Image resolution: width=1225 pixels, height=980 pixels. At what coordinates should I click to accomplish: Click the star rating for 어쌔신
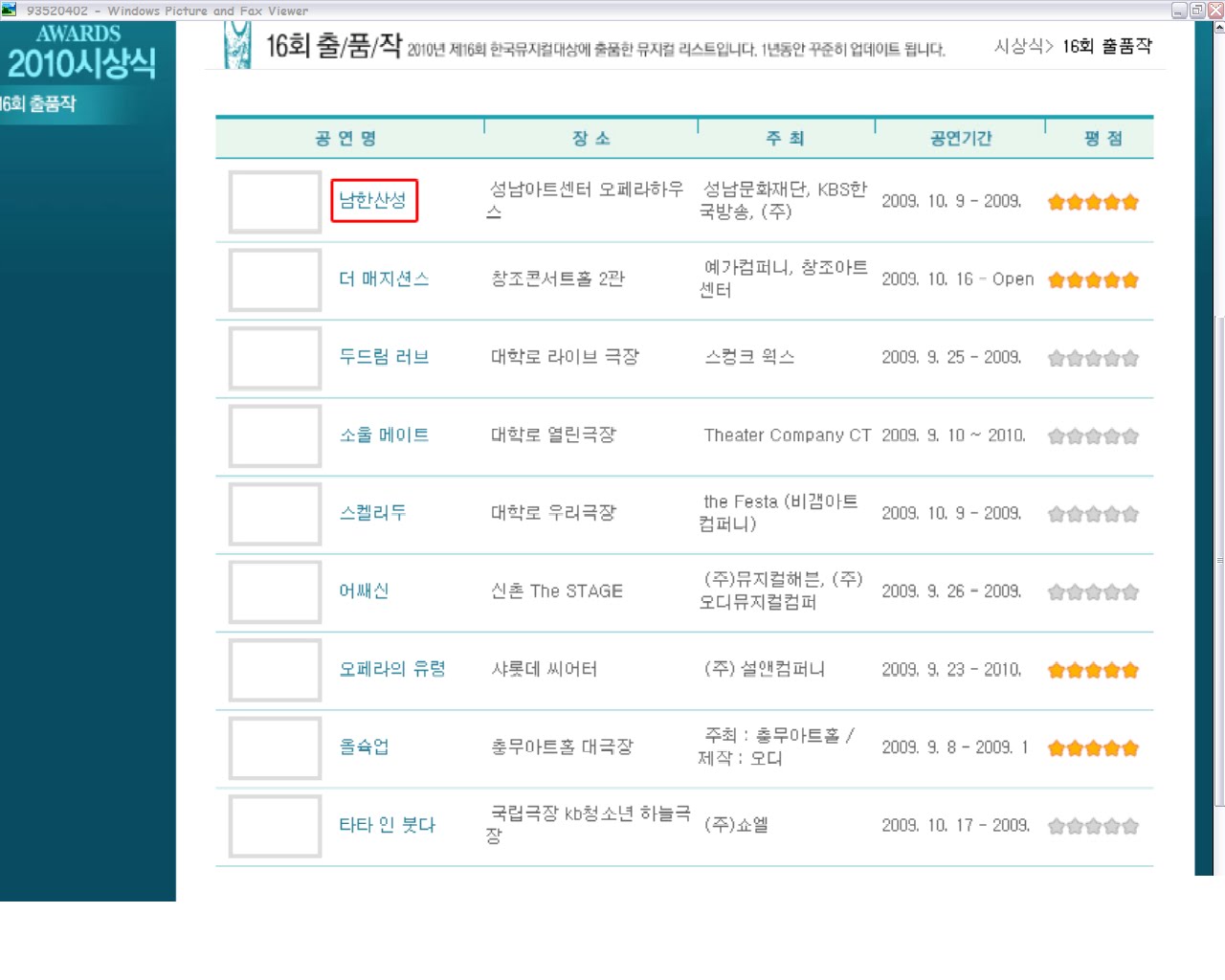(x=1094, y=592)
